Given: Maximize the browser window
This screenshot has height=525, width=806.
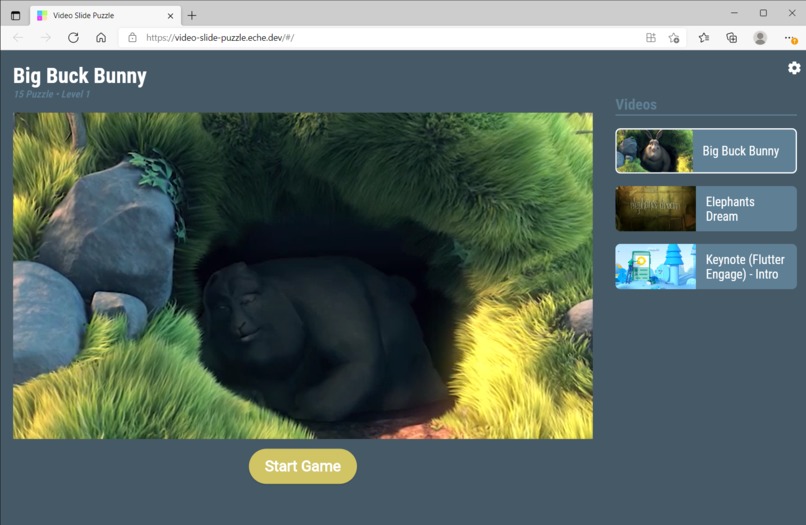Looking at the screenshot, I should (x=763, y=13).
